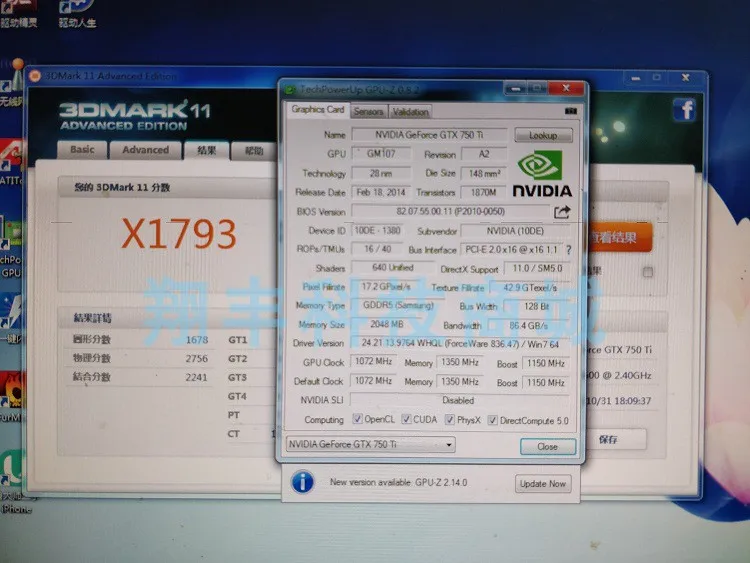Click the Update Now button
Viewport: 750px width, 563px height.
[542, 484]
